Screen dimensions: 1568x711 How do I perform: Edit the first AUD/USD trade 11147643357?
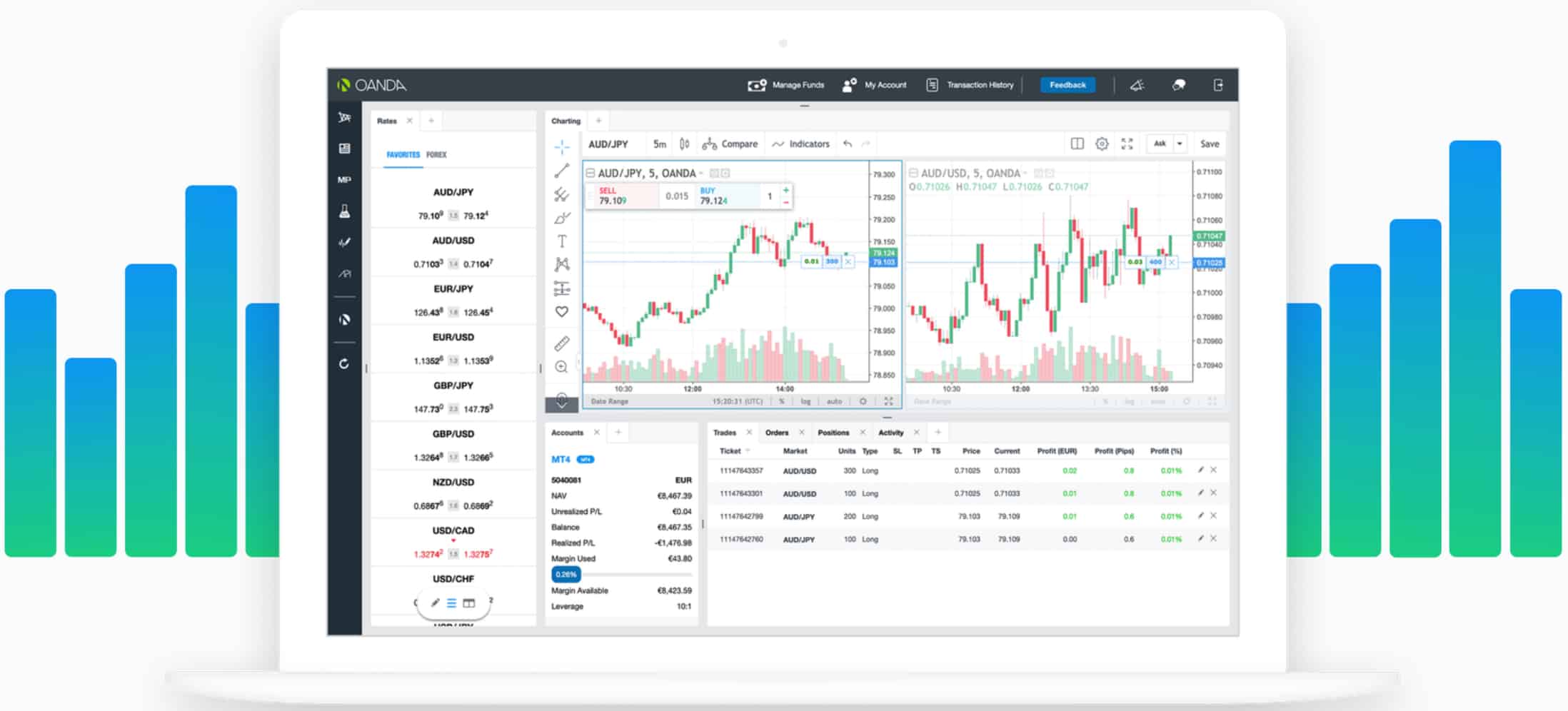[1201, 470]
